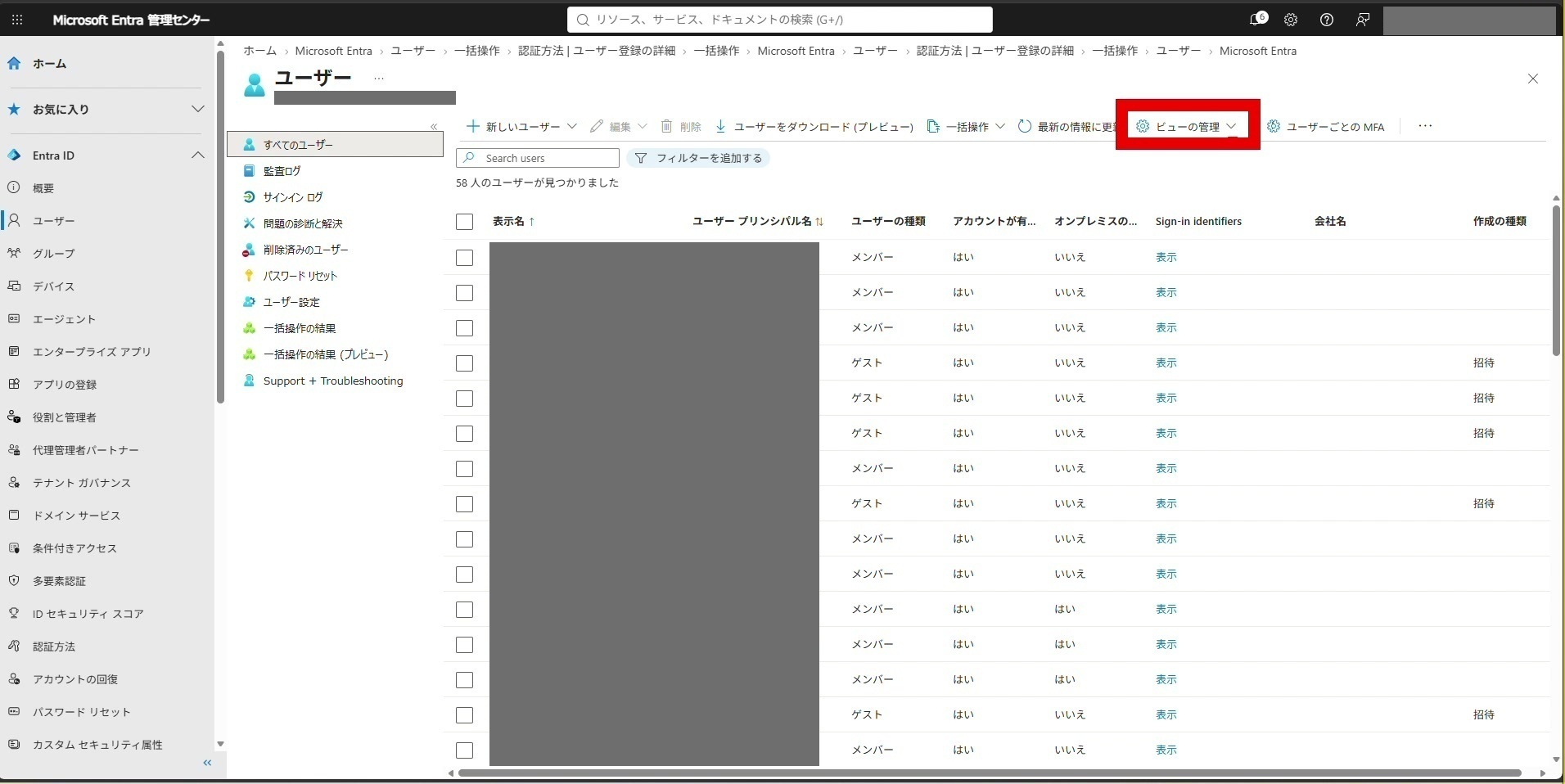
Task: Click the vertical scrollbar of user table
Action: 1556,280
